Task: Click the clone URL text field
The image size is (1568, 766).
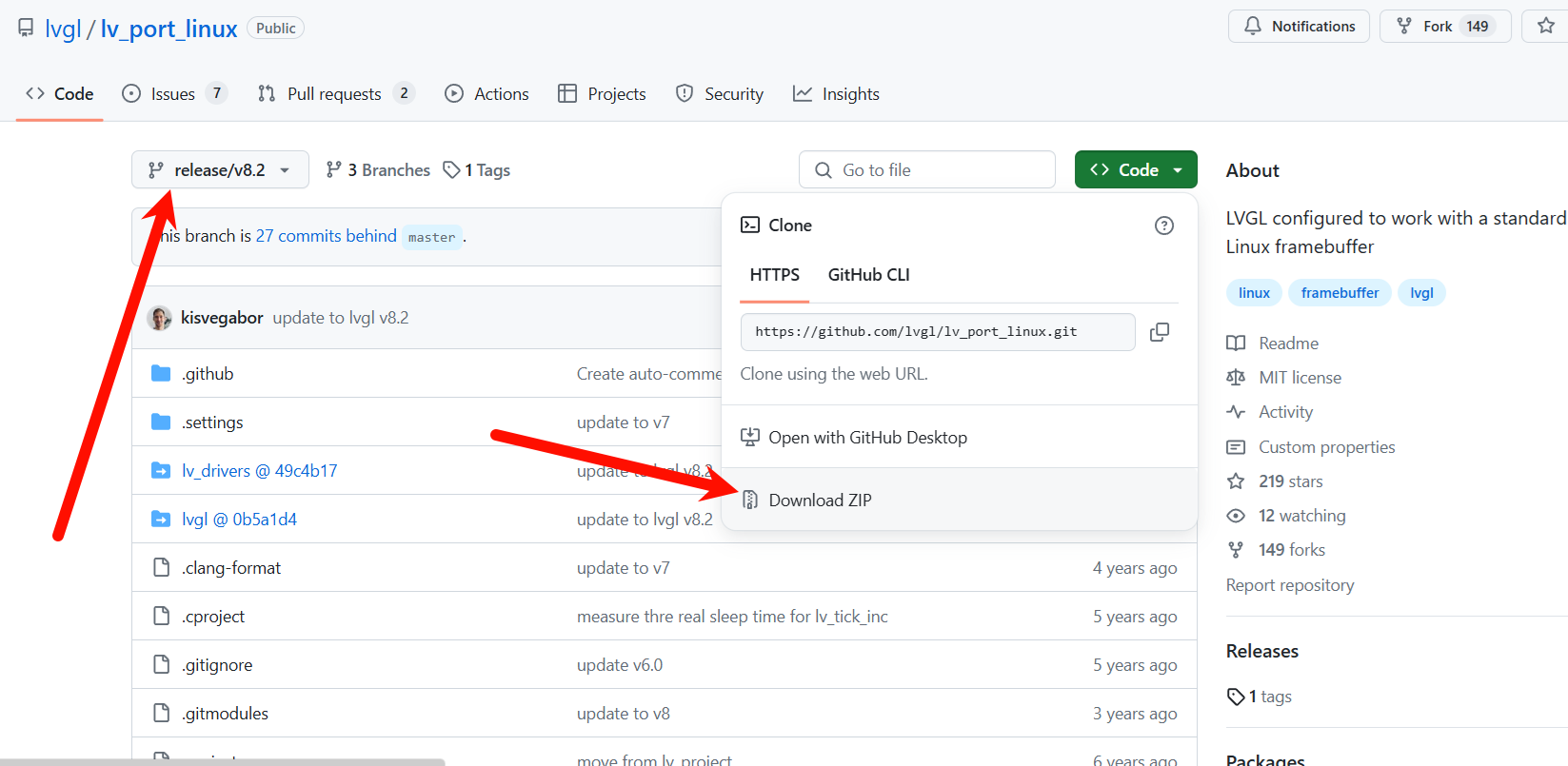Action: click(938, 332)
